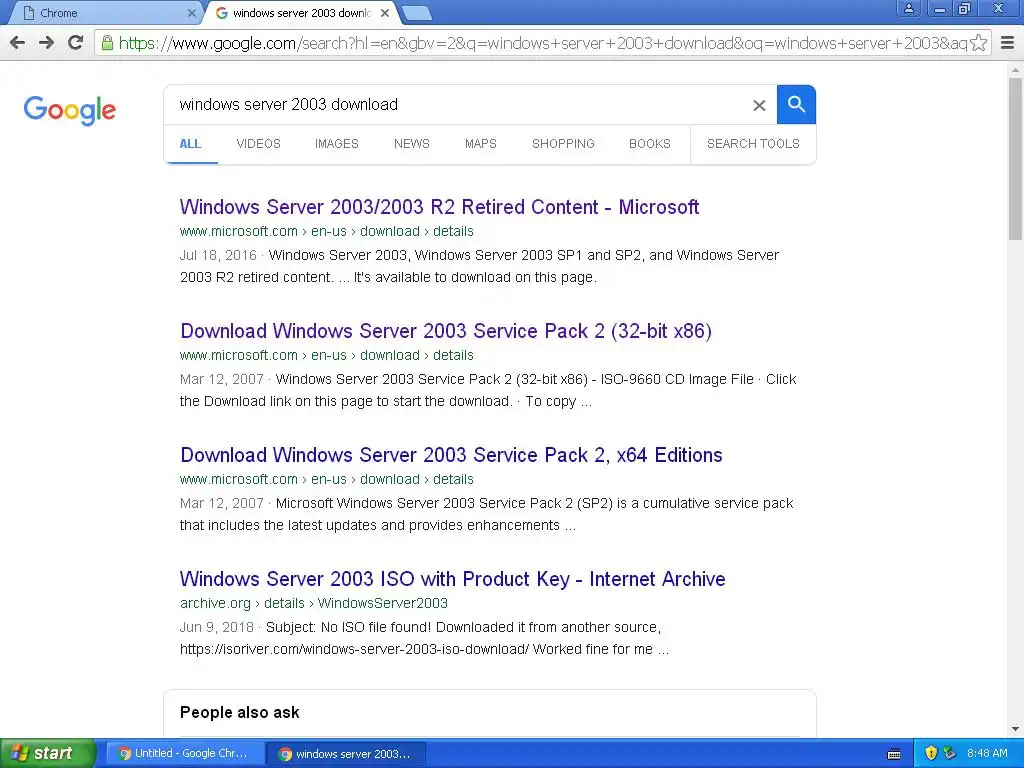Click the microsoft.com URL under Retired Content result
This screenshot has width=1024, height=768.
tap(327, 231)
